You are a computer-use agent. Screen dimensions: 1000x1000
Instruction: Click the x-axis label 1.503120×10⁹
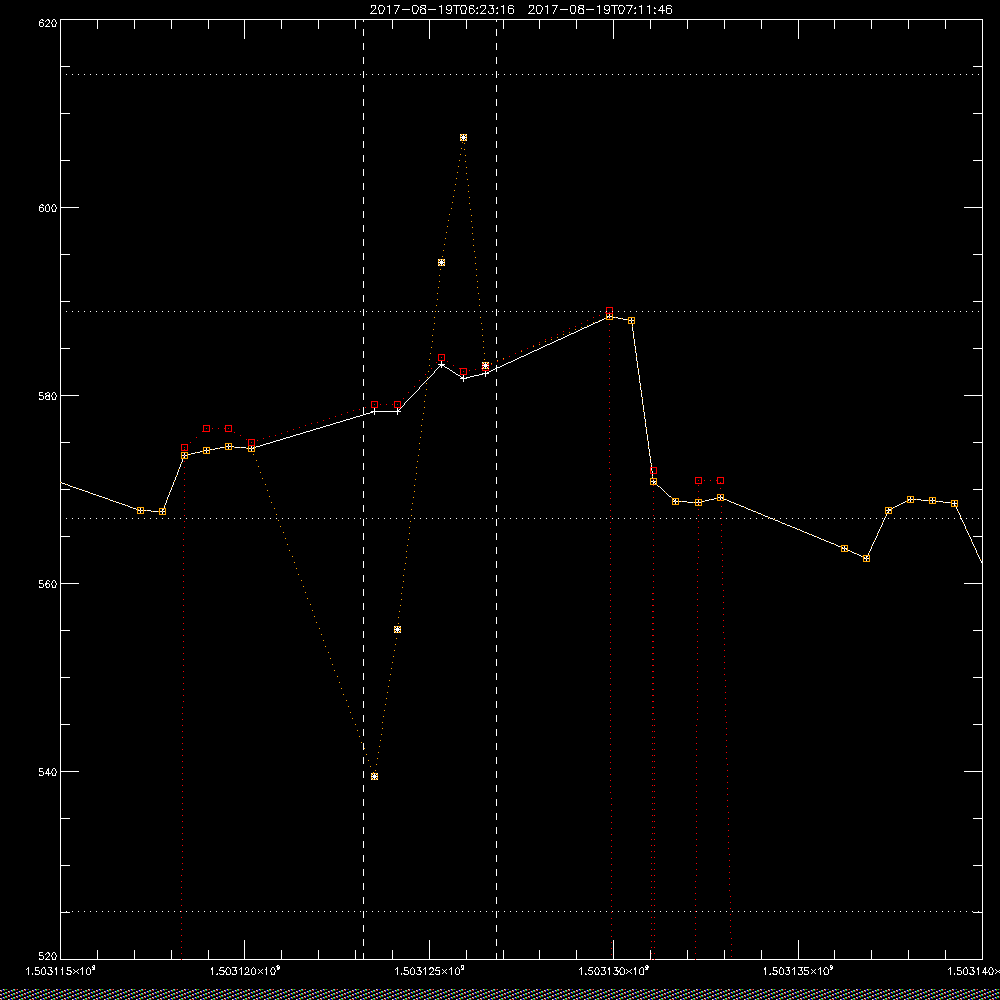[245, 971]
